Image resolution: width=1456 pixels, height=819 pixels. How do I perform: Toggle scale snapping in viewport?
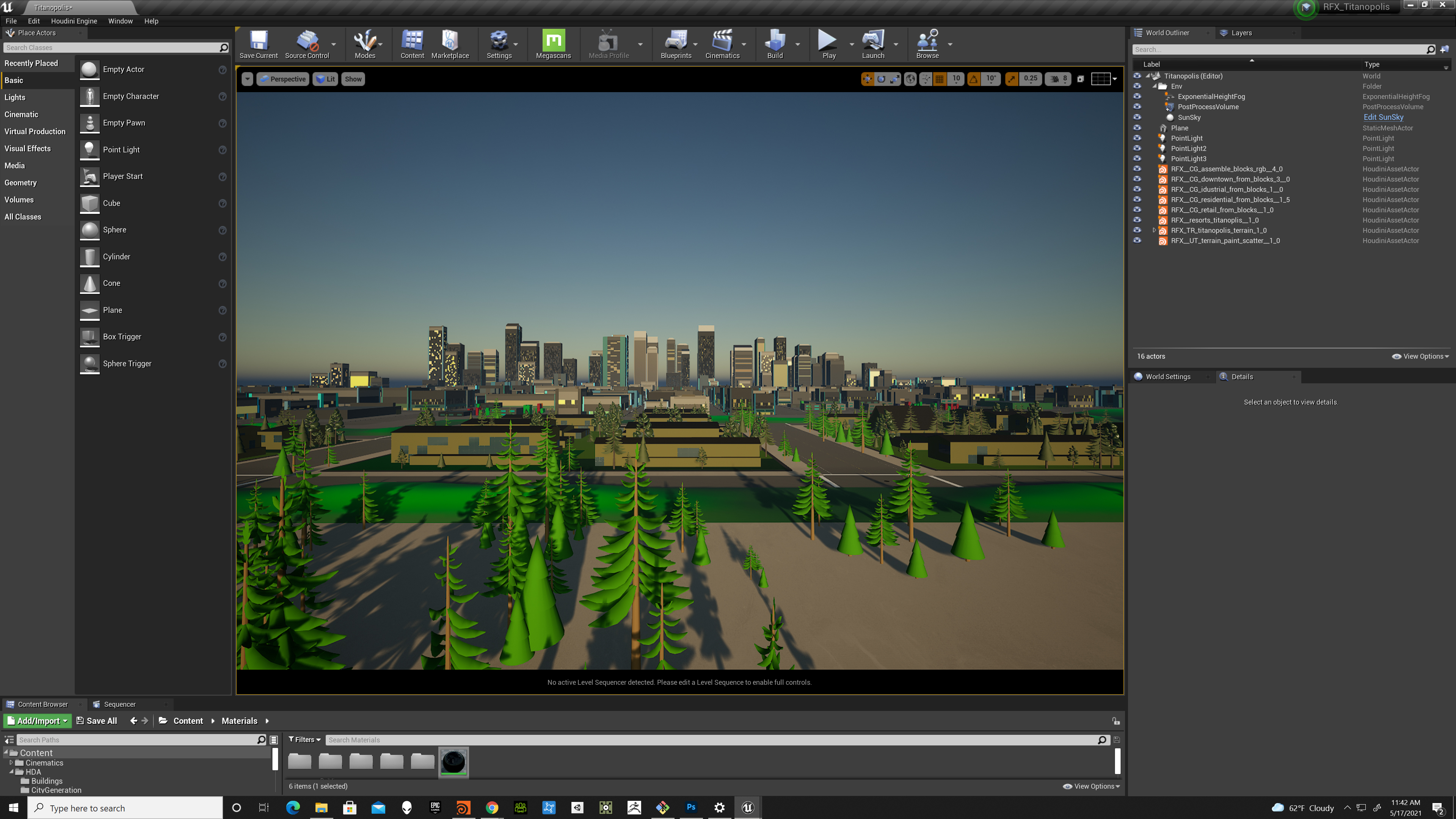pos(1012,79)
